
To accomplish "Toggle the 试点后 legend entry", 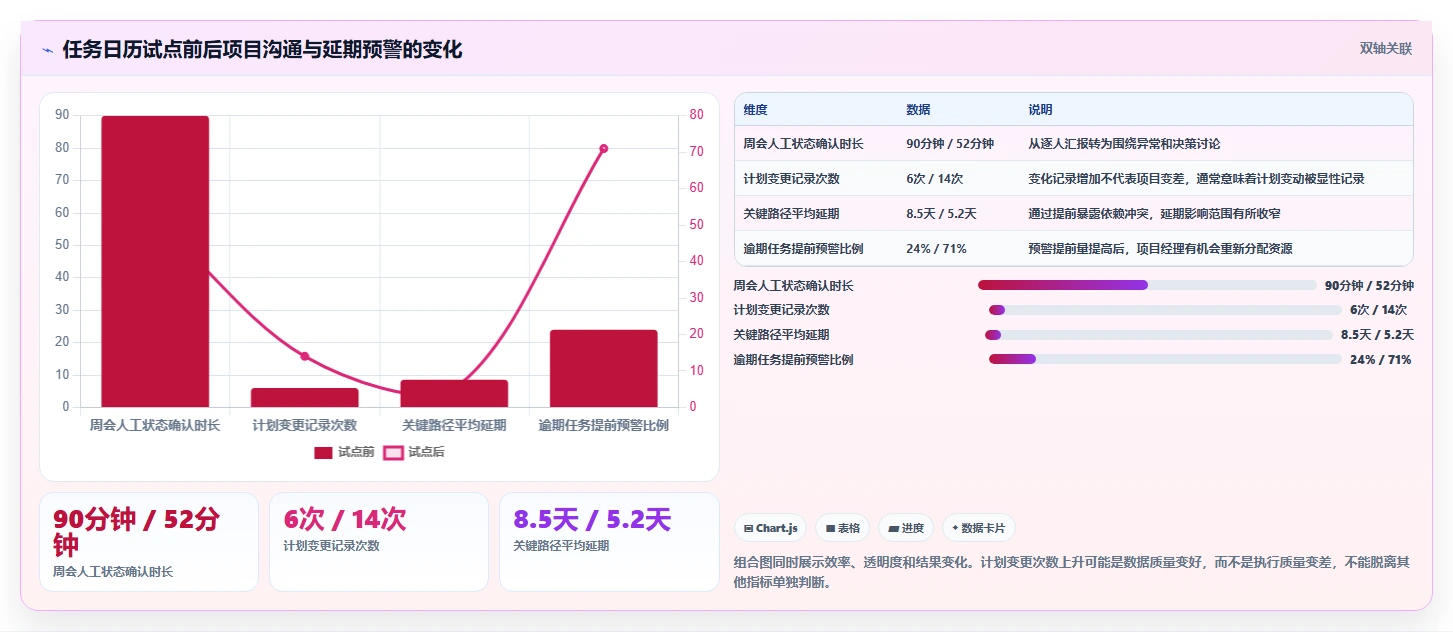I will coord(414,453).
